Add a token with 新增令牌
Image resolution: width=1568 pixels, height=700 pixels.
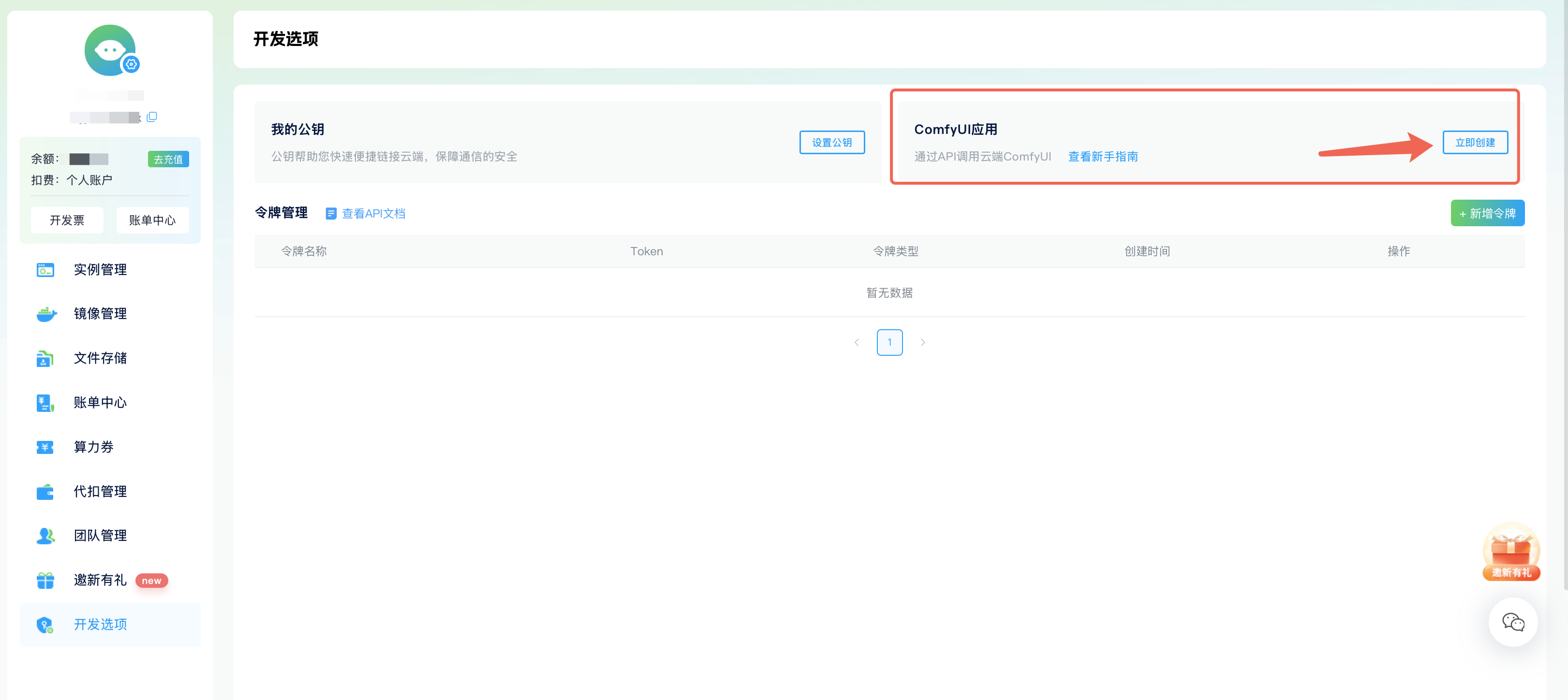click(1487, 214)
